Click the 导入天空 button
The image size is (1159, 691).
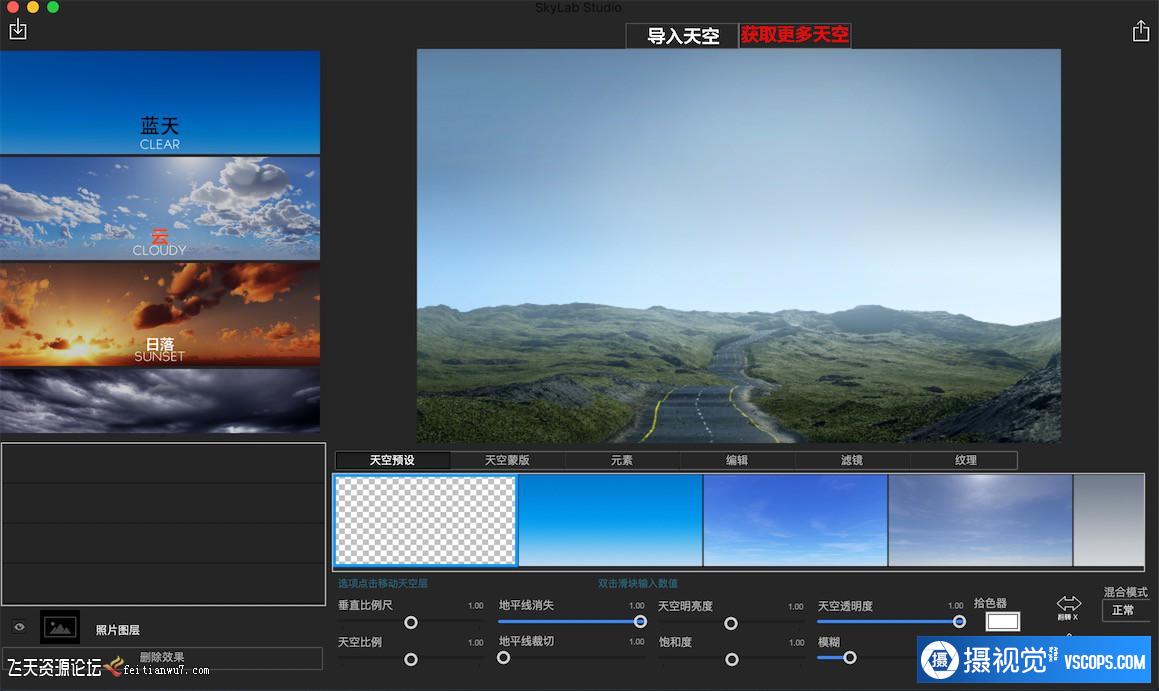tap(682, 36)
